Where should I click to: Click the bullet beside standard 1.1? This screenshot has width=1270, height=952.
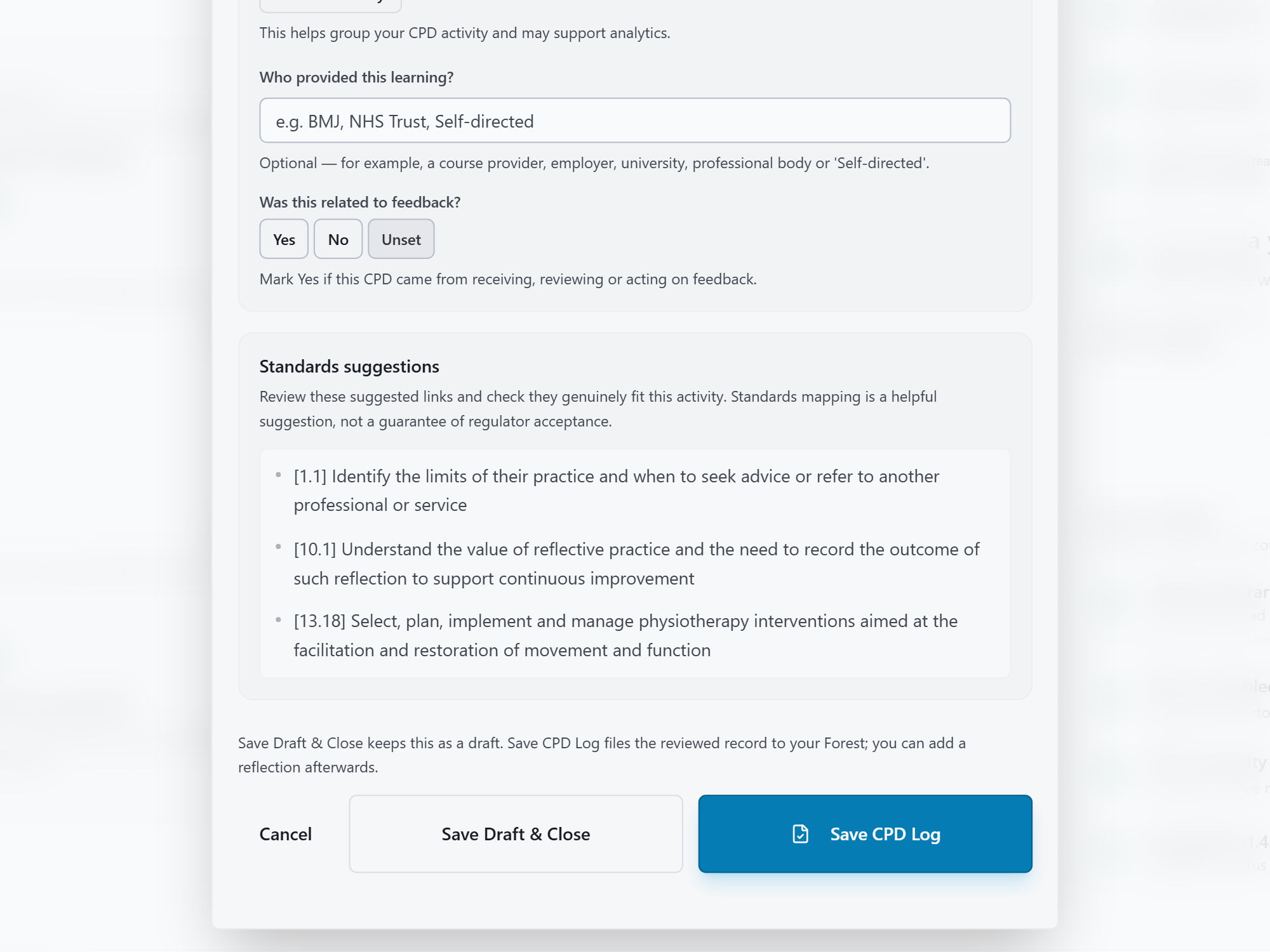[278, 475]
